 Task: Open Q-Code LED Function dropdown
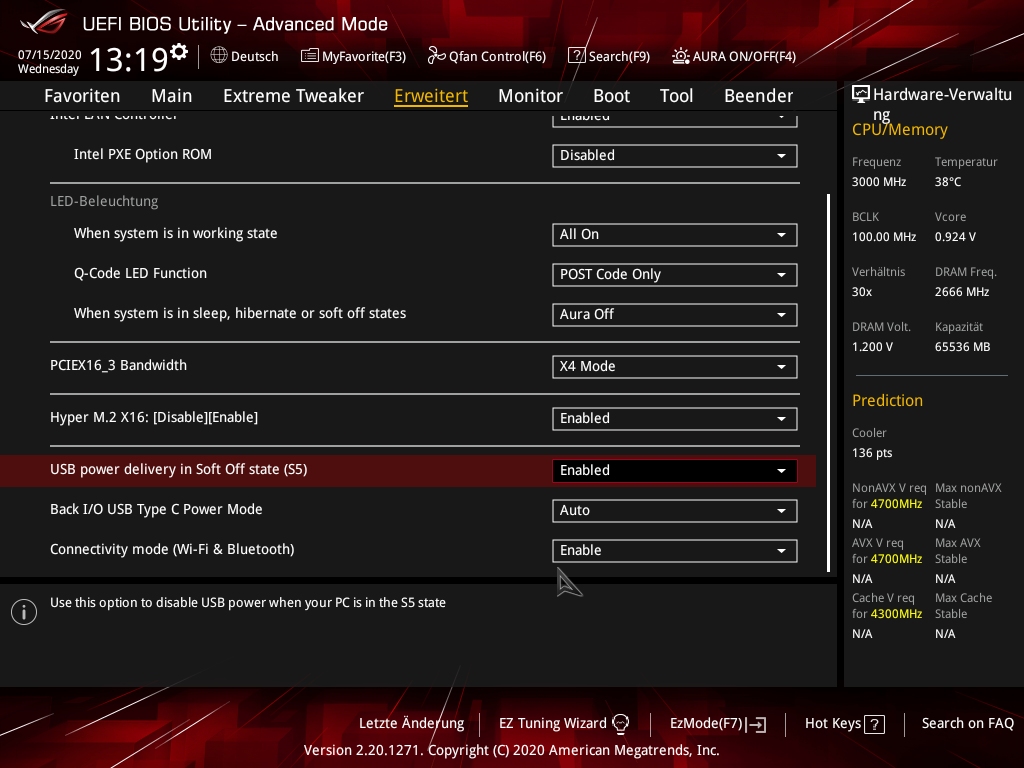tap(675, 274)
